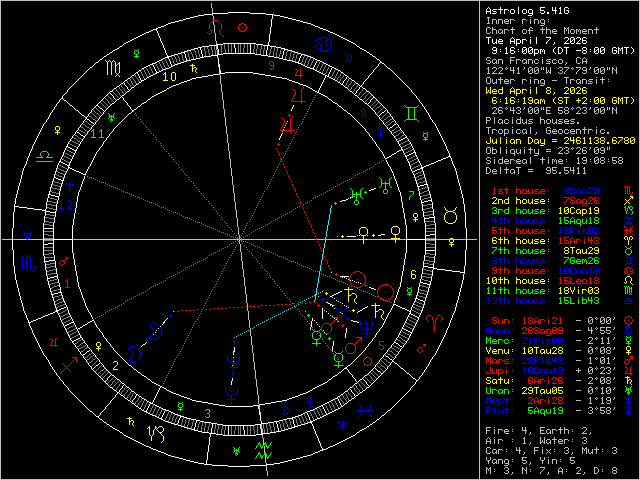Click the blue Cancer glyph on the wheel
The width and height of the screenshot is (640, 480).
[322, 43]
